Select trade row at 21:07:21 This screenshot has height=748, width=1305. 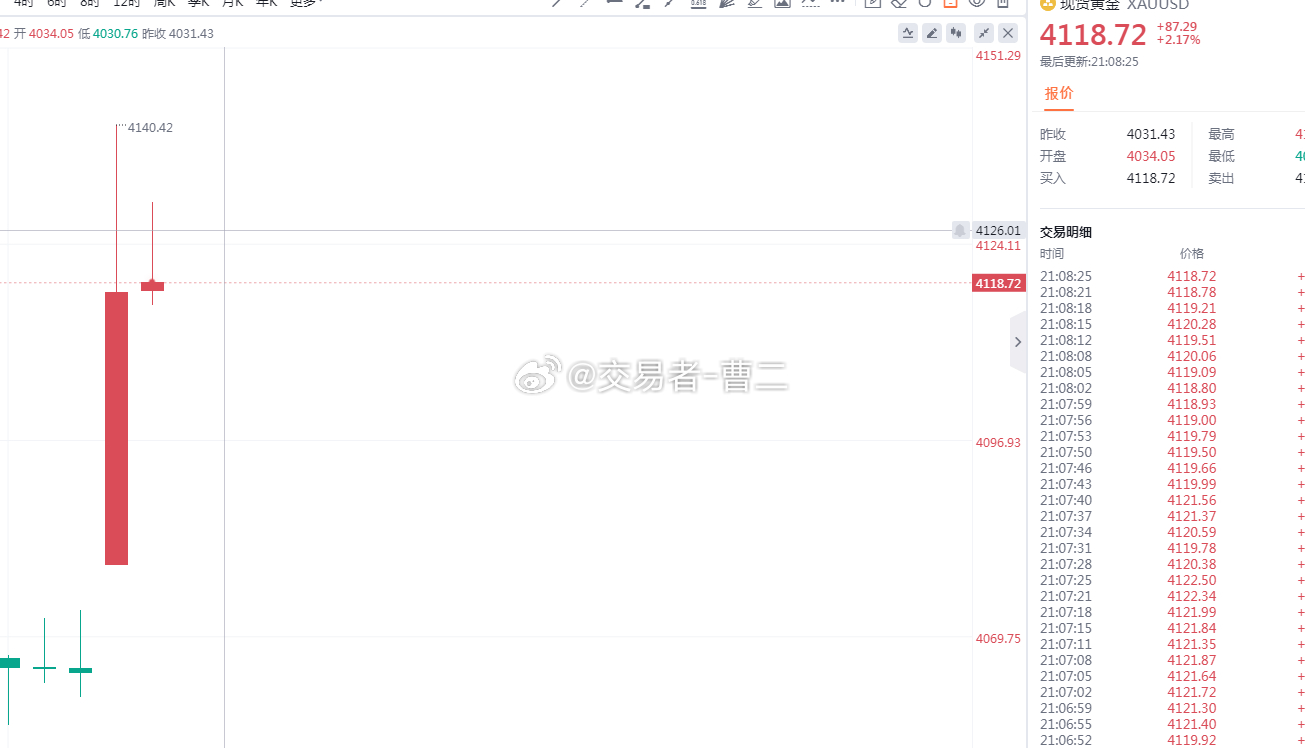1172,596
